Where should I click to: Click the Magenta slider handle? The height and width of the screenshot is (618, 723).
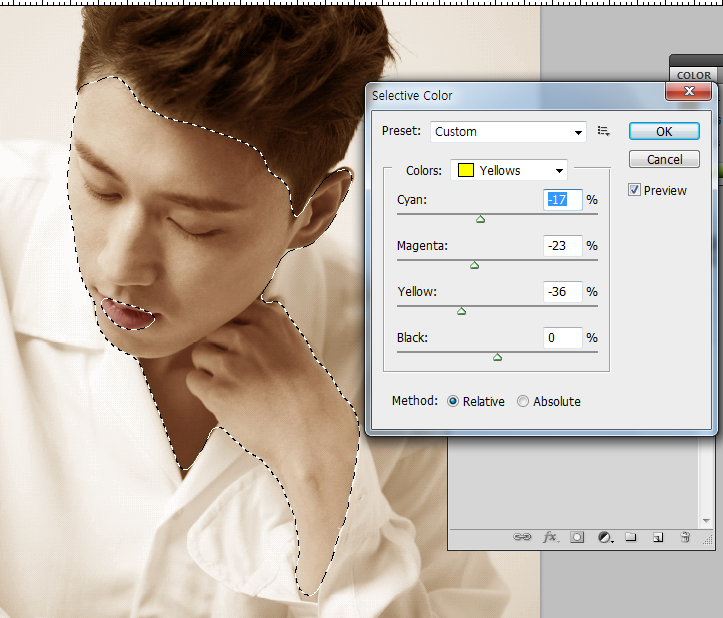(474, 265)
